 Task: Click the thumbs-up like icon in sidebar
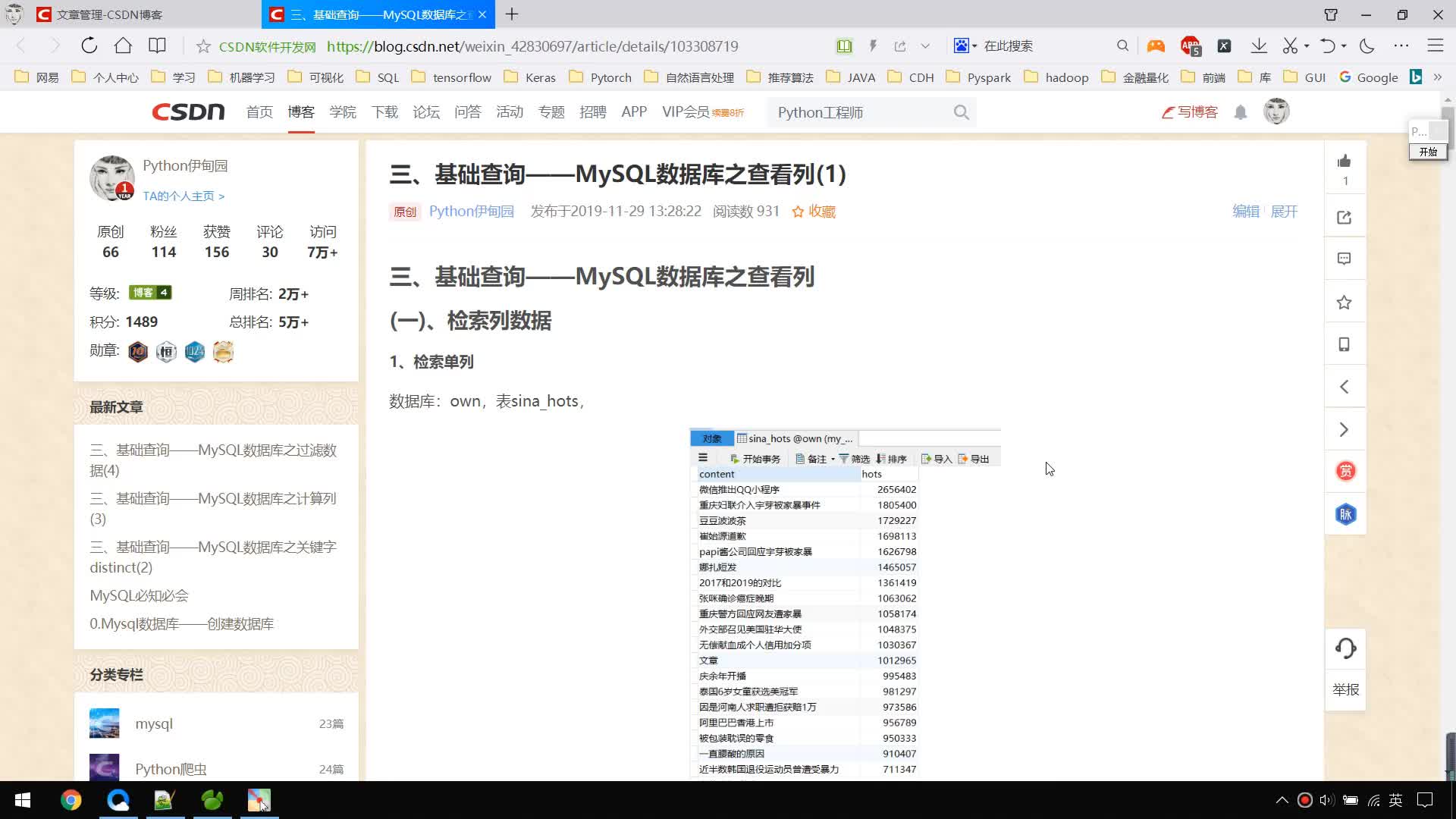coord(1345,161)
